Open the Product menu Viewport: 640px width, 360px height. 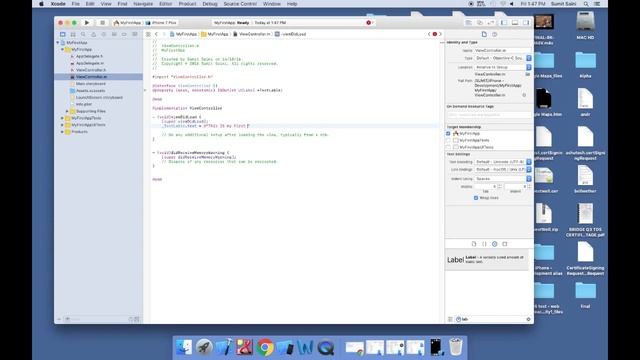(x=187, y=4)
